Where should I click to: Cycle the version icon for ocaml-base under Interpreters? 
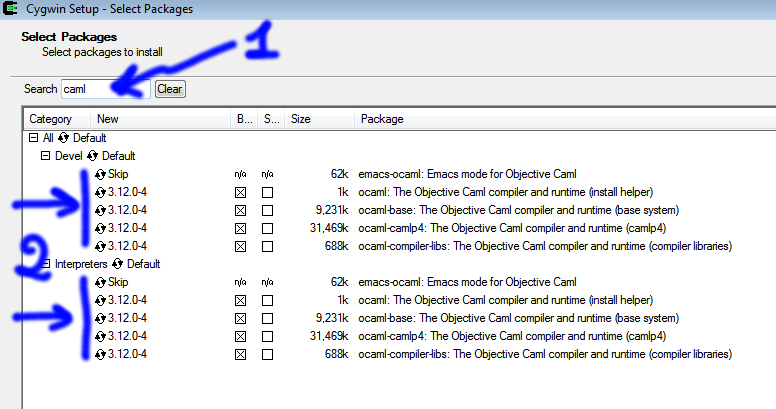coord(100,318)
